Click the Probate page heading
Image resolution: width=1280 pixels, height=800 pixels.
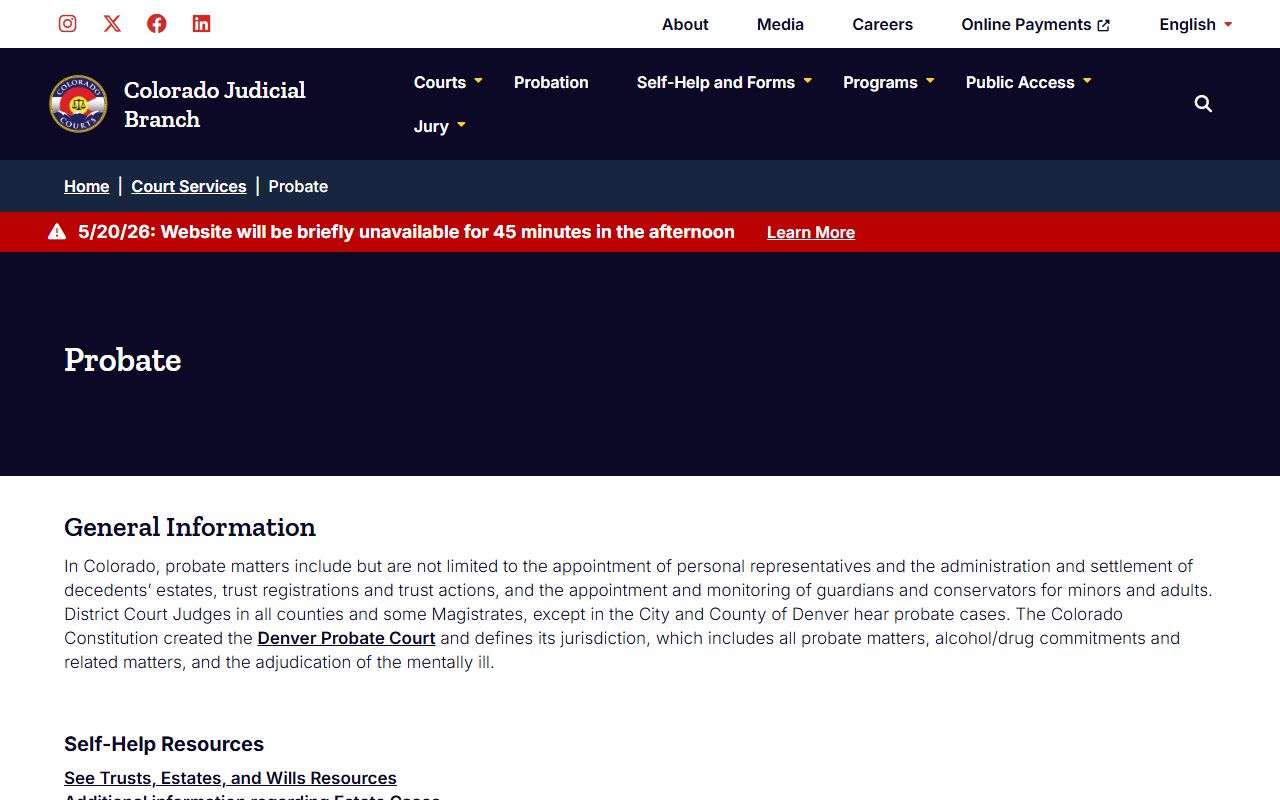pos(123,360)
